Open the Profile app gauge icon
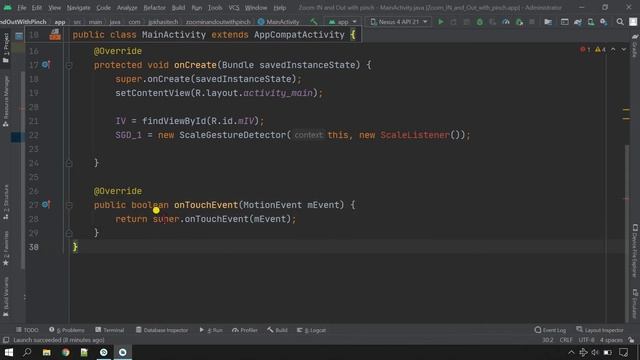Viewport: 640px width, 360px height. (506, 22)
